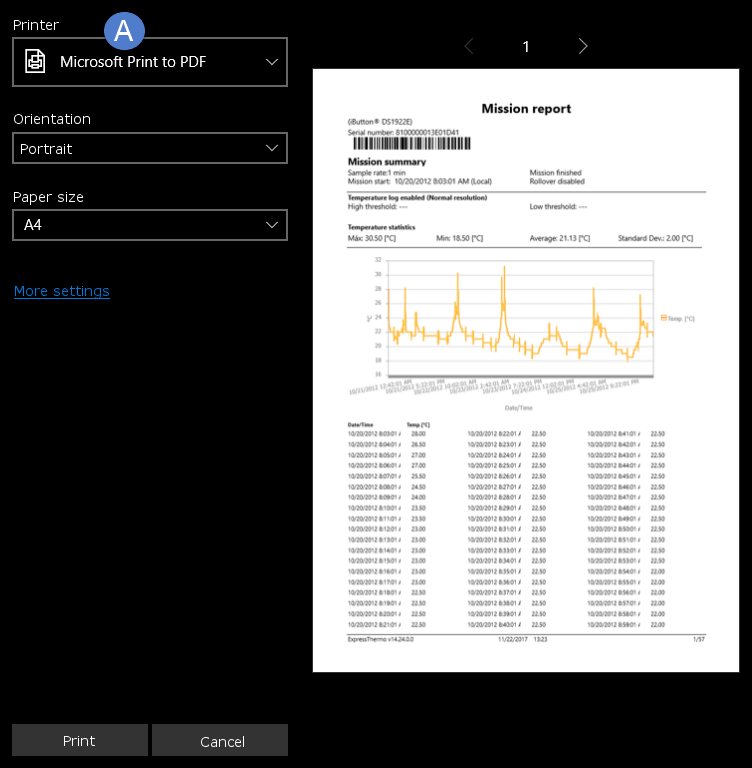The image size is (752, 768).
Task: Click the barcode graphic in preview
Action: (x=412, y=144)
